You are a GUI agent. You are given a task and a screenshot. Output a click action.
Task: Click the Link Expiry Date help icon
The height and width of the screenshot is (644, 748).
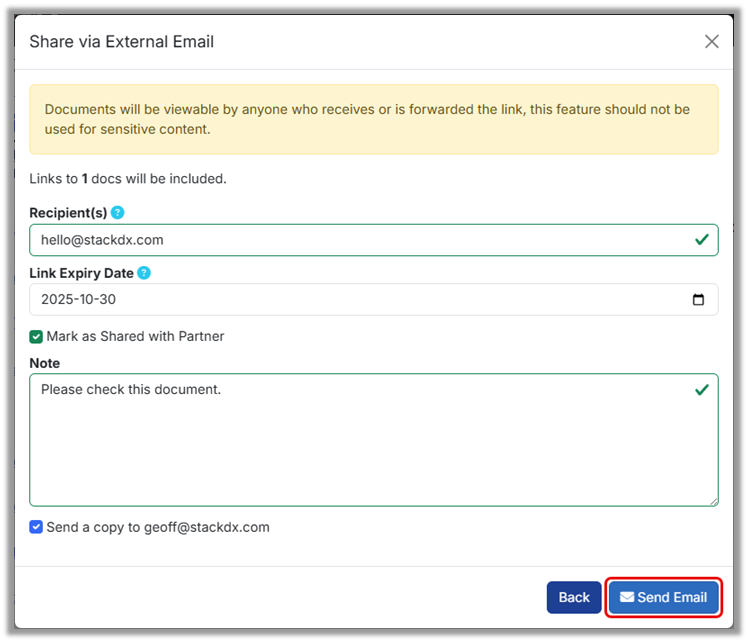(x=144, y=273)
